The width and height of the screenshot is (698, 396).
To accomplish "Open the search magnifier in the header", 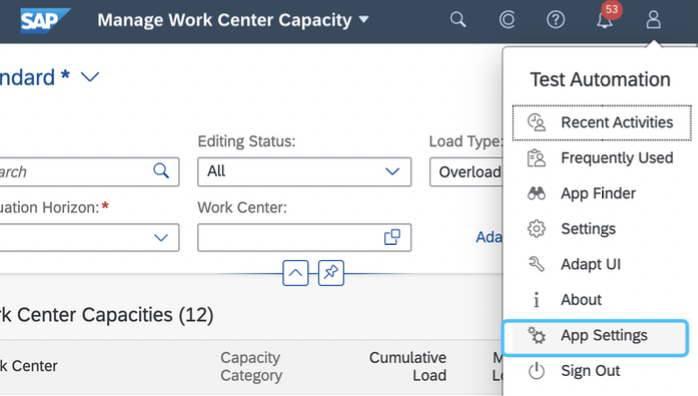I will click(458, 20).
